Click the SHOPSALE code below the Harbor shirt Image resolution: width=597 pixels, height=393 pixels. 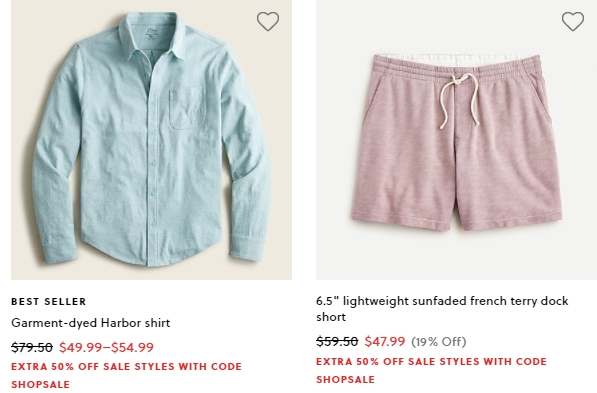(x=40, y=384)
